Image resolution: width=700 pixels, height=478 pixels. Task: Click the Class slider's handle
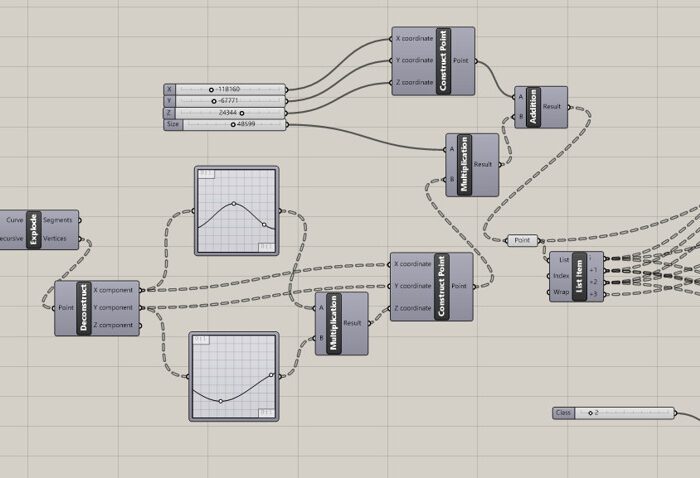pos(590,413)
